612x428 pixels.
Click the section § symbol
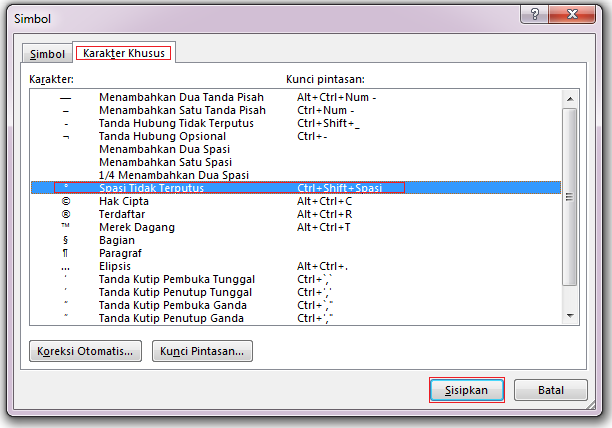[x=66, y=240]
